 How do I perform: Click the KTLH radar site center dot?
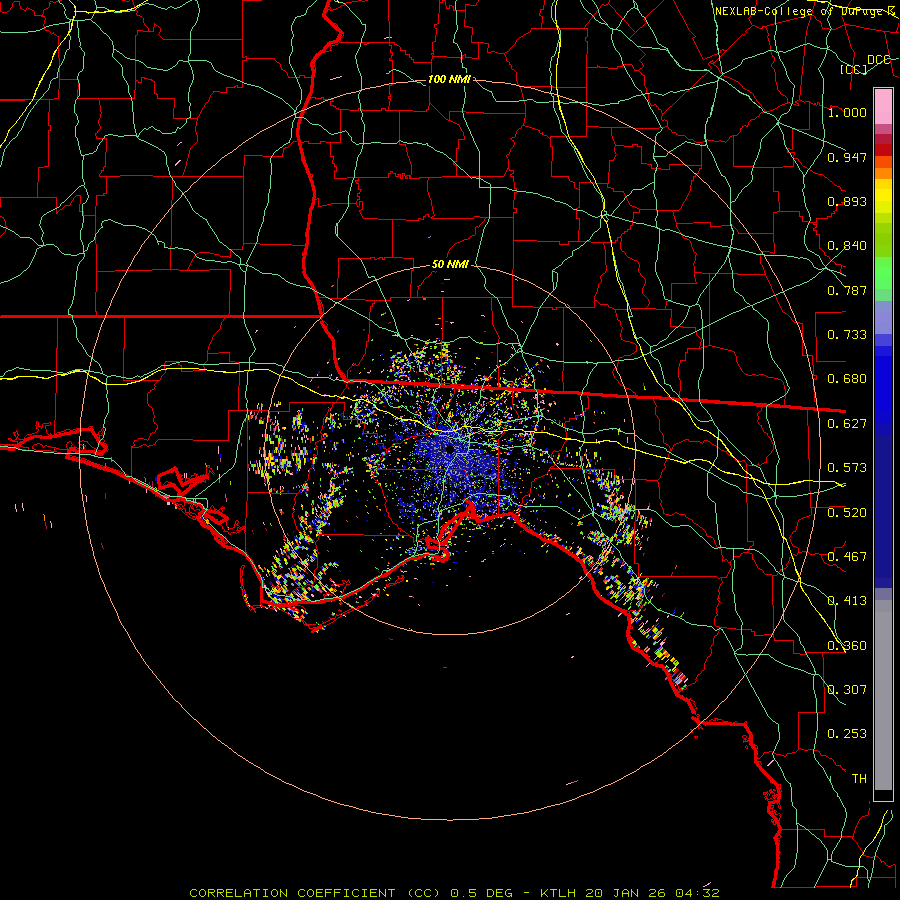(x=449, y=449)
